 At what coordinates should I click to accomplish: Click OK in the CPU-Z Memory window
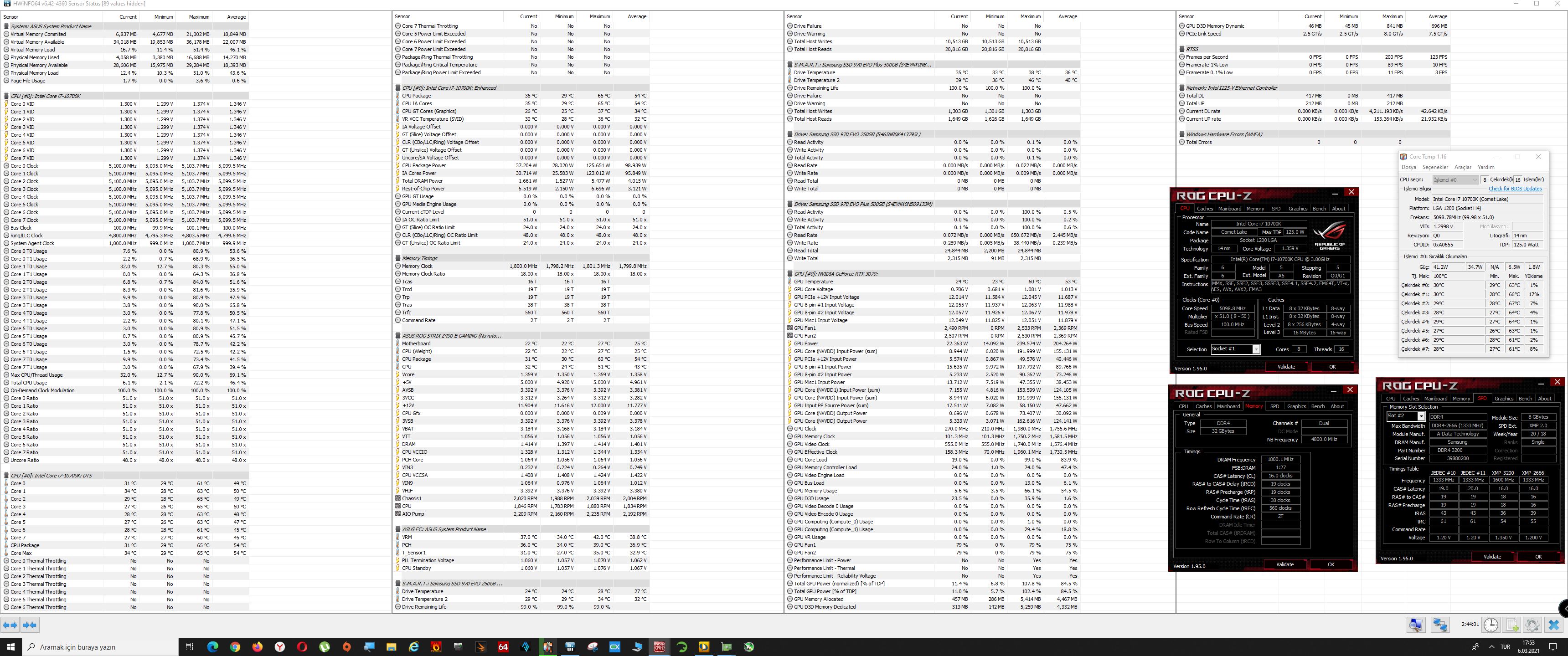coord(1331,564)
